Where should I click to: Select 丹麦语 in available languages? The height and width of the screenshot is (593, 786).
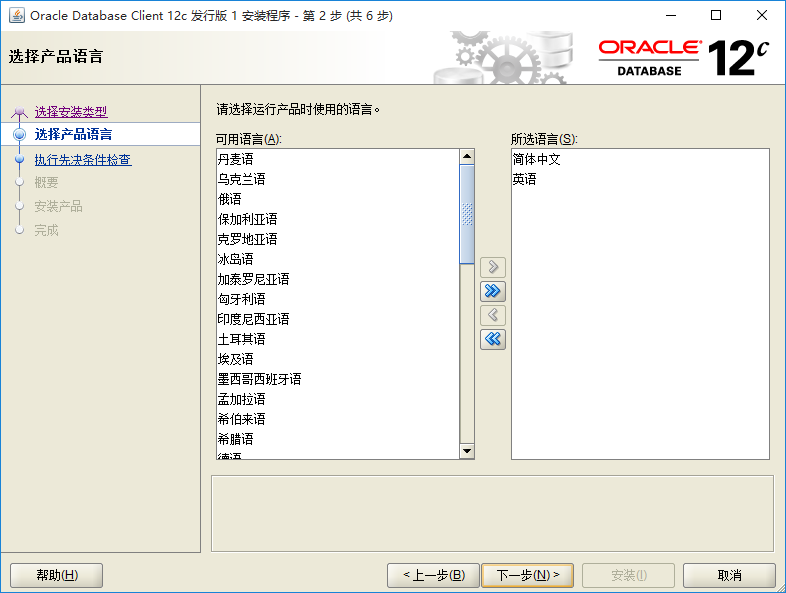pyautogui.click(x=338, y=159)
